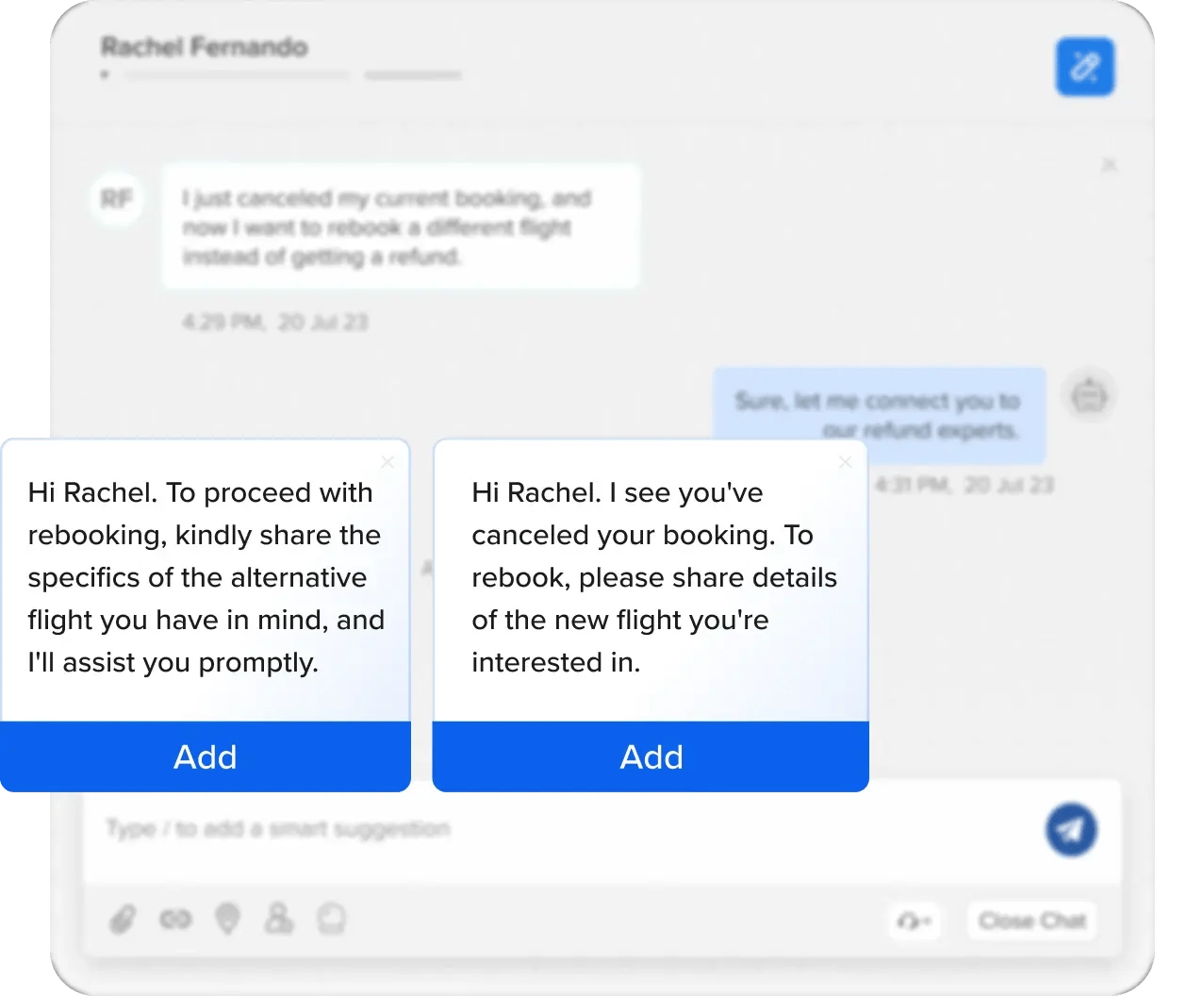Click the blue 'connect you to refund experts' bubble
1204x996 pixels.
click(x=878, y=415)
